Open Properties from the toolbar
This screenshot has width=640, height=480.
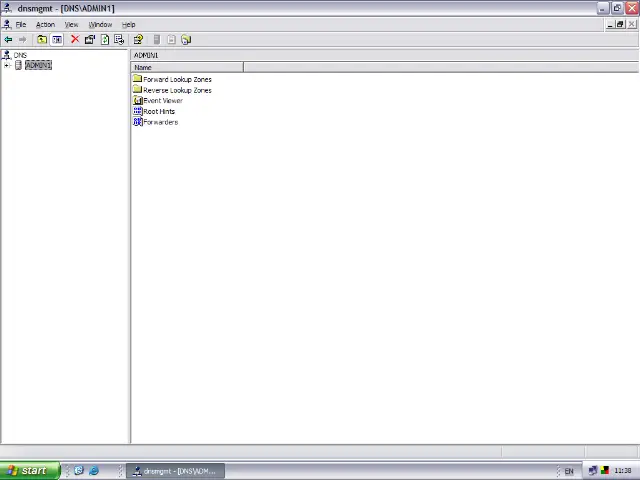point(89,40)
